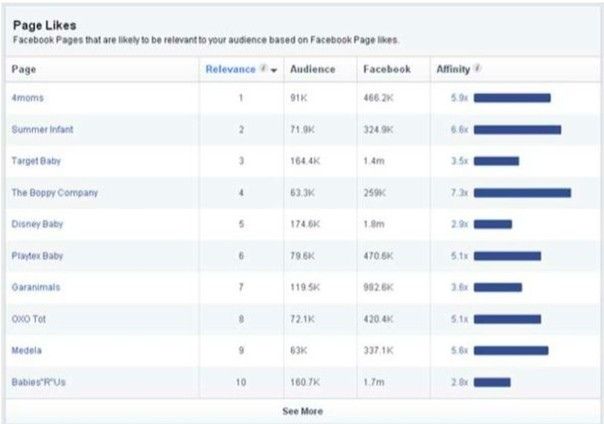Select the Target Baby page

tap(36, 161)
